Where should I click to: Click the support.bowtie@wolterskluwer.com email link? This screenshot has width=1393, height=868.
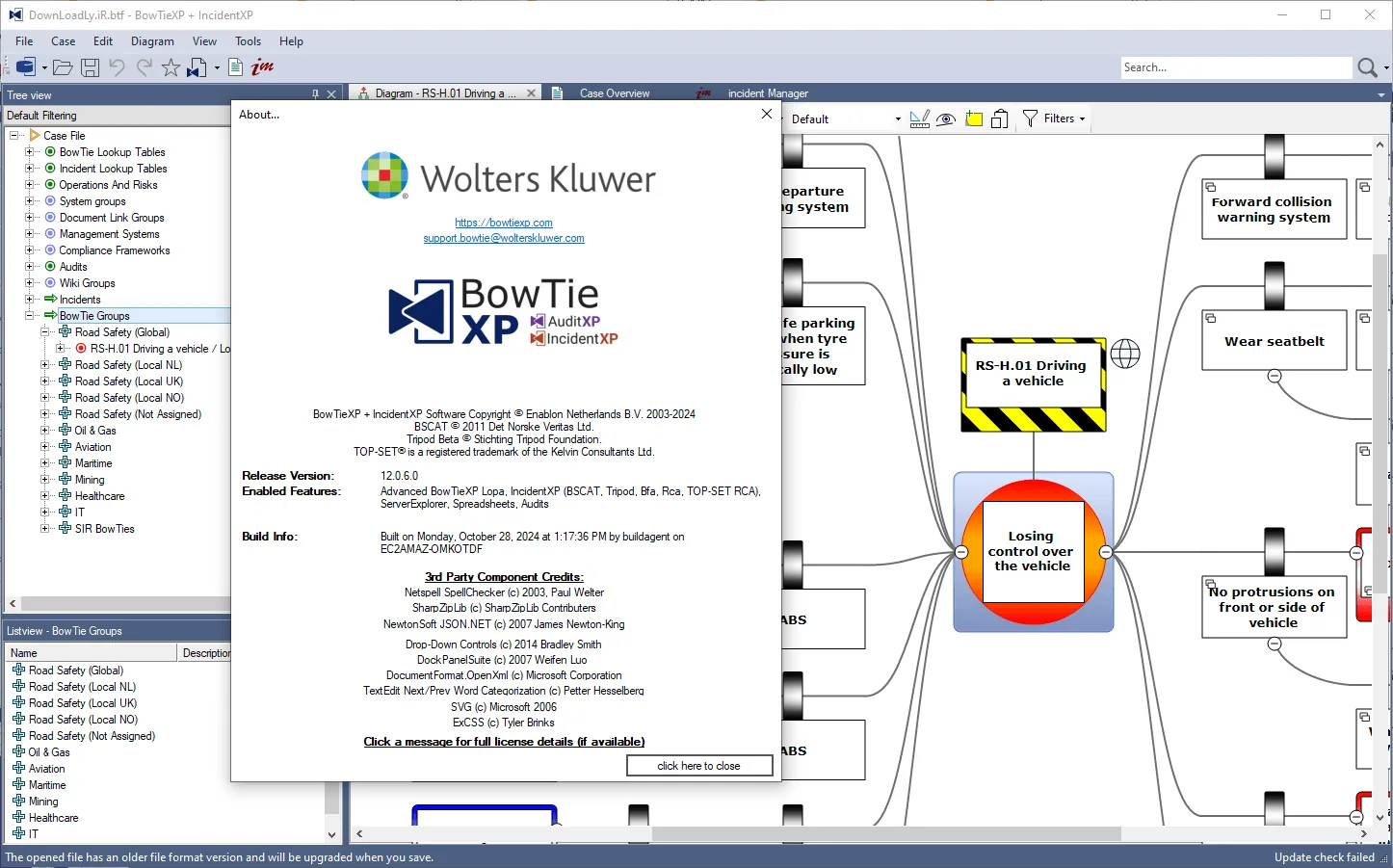pyautogui.click(x=504, y=238)
